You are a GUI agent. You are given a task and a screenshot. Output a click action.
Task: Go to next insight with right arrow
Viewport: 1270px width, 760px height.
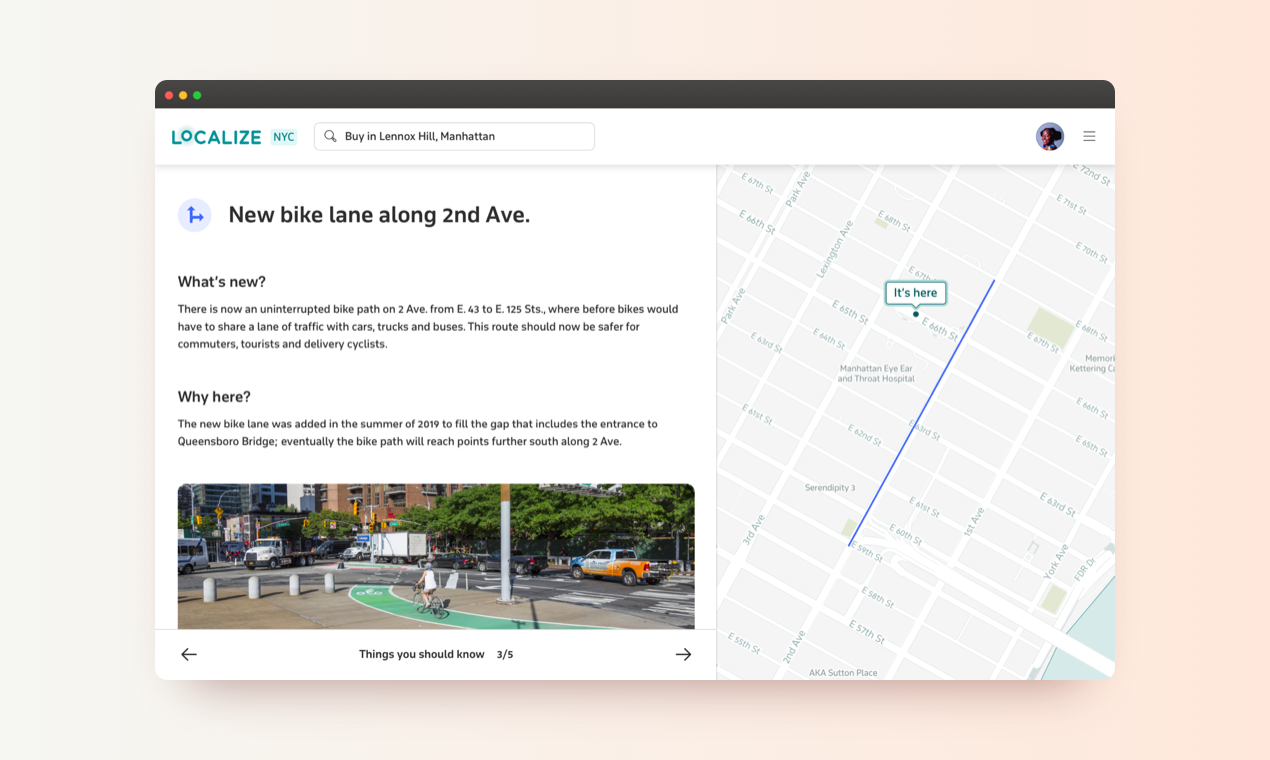pyautogui.click(x=683, y=654)
